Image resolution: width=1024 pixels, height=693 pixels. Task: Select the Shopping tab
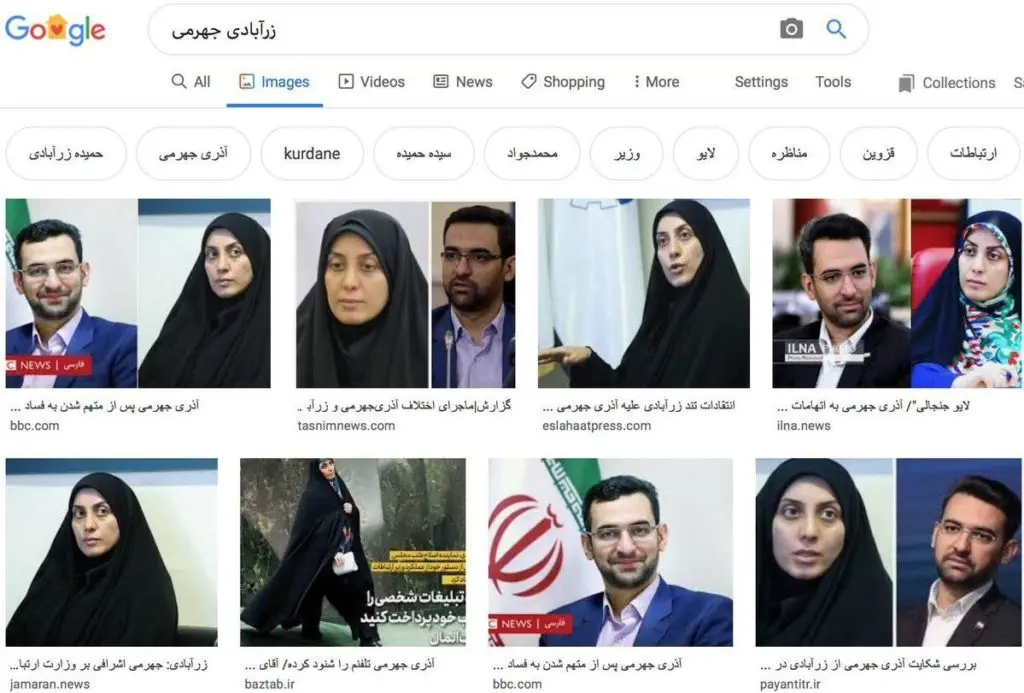click(x=563, y=82)
